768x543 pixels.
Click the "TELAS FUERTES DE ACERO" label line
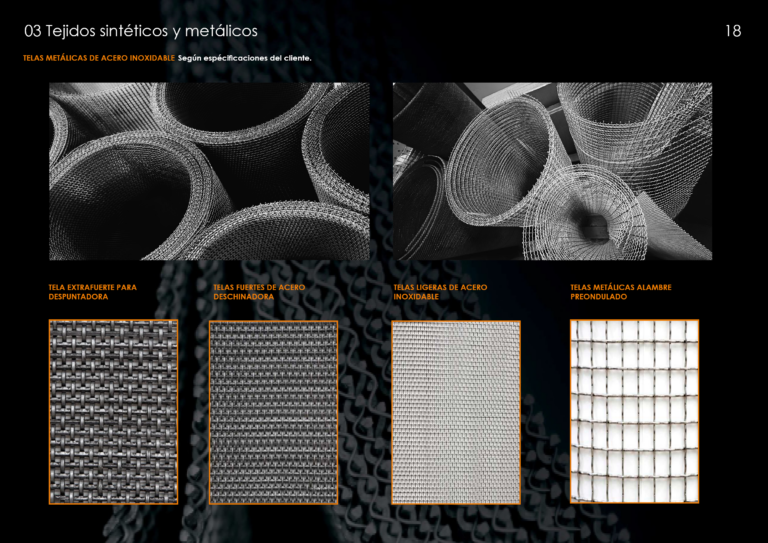259,287
